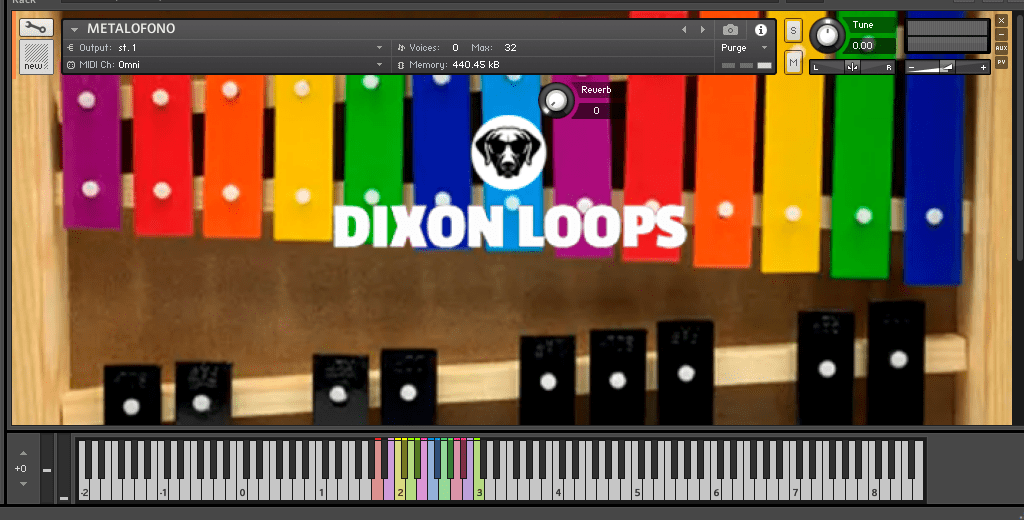Open the Output st.1 dropdown

(x=379, y=47)
